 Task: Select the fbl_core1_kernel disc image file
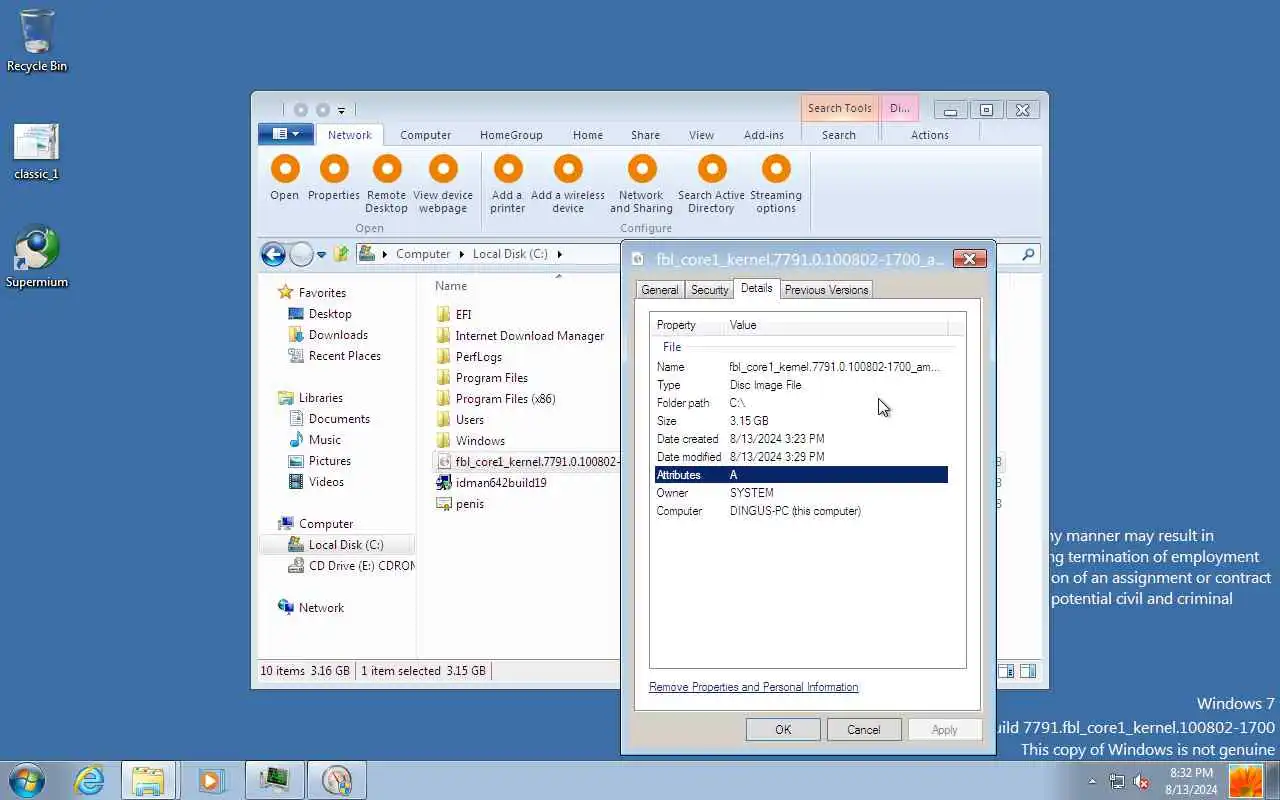pyautogui.click(x=528, y=461)
